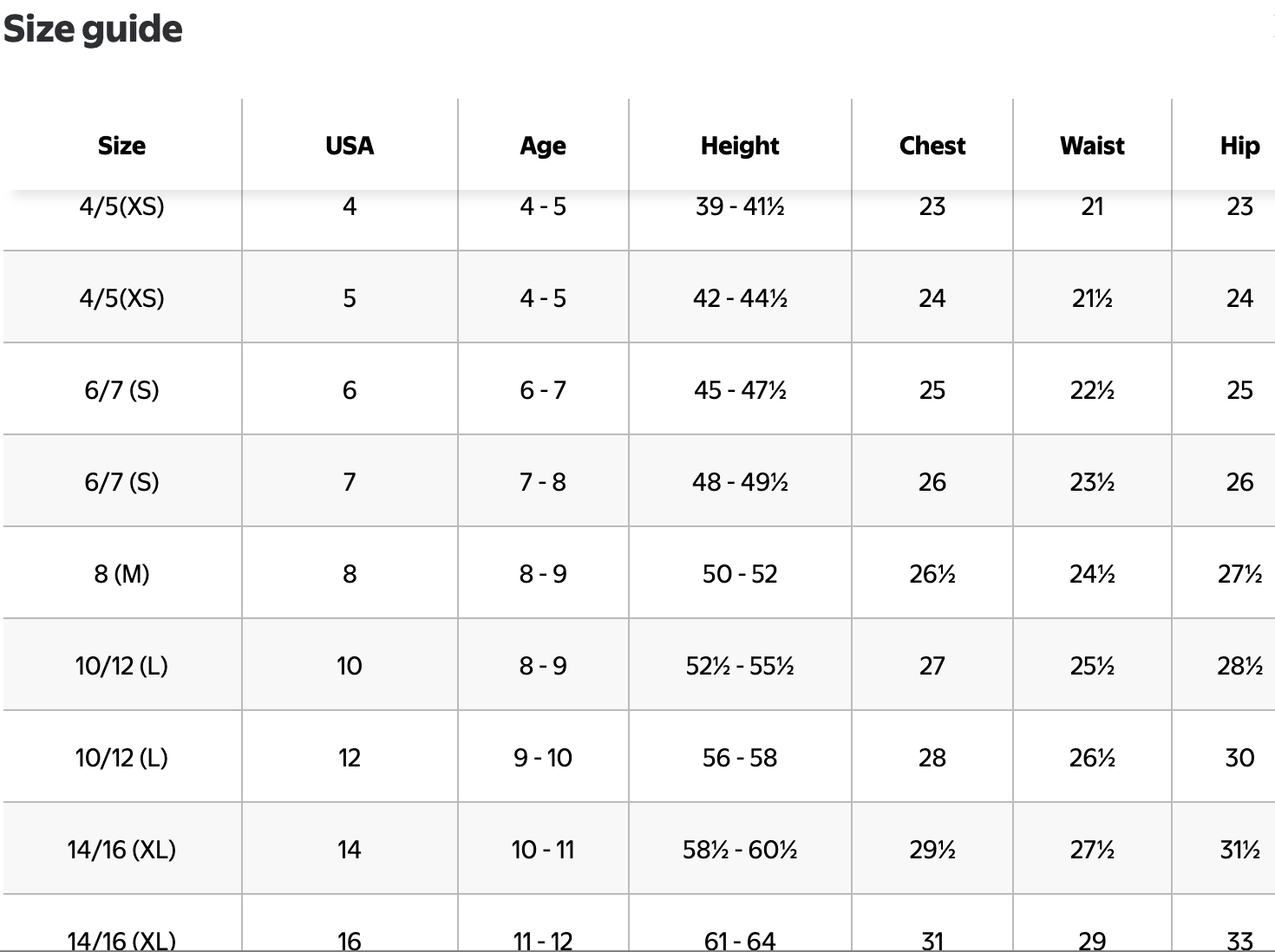
Task: Click the Height column header
Action: point(740,146)
